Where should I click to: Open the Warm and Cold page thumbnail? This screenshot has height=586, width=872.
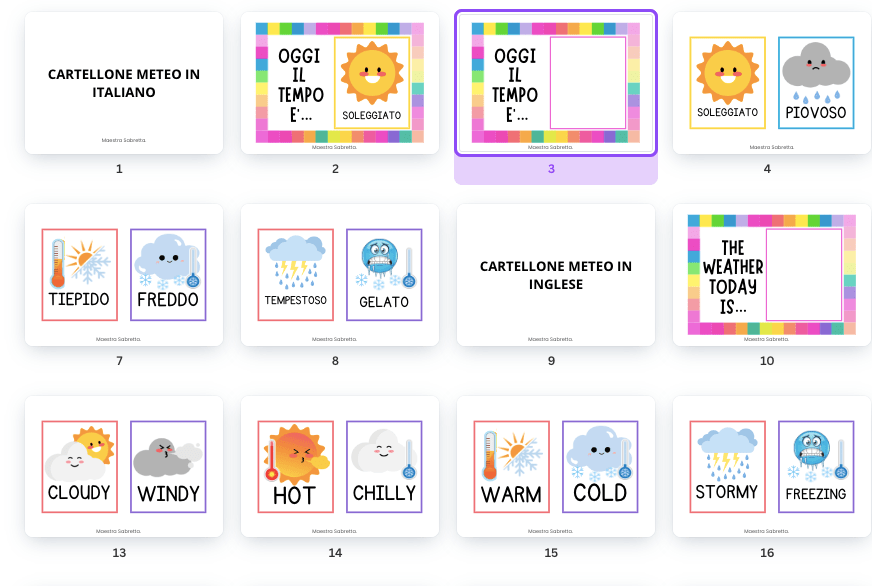click(556, 467)
